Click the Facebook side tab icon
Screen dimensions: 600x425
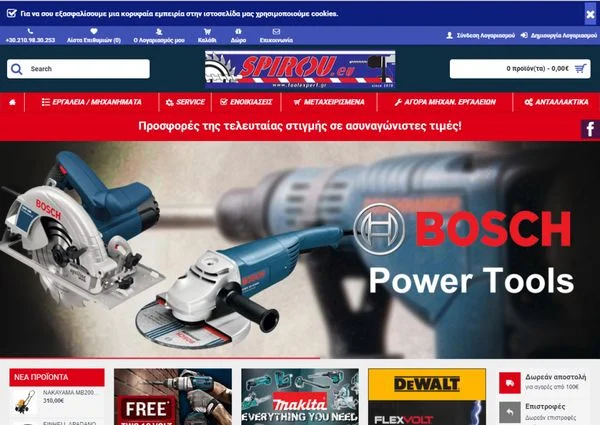pos(590,129)
